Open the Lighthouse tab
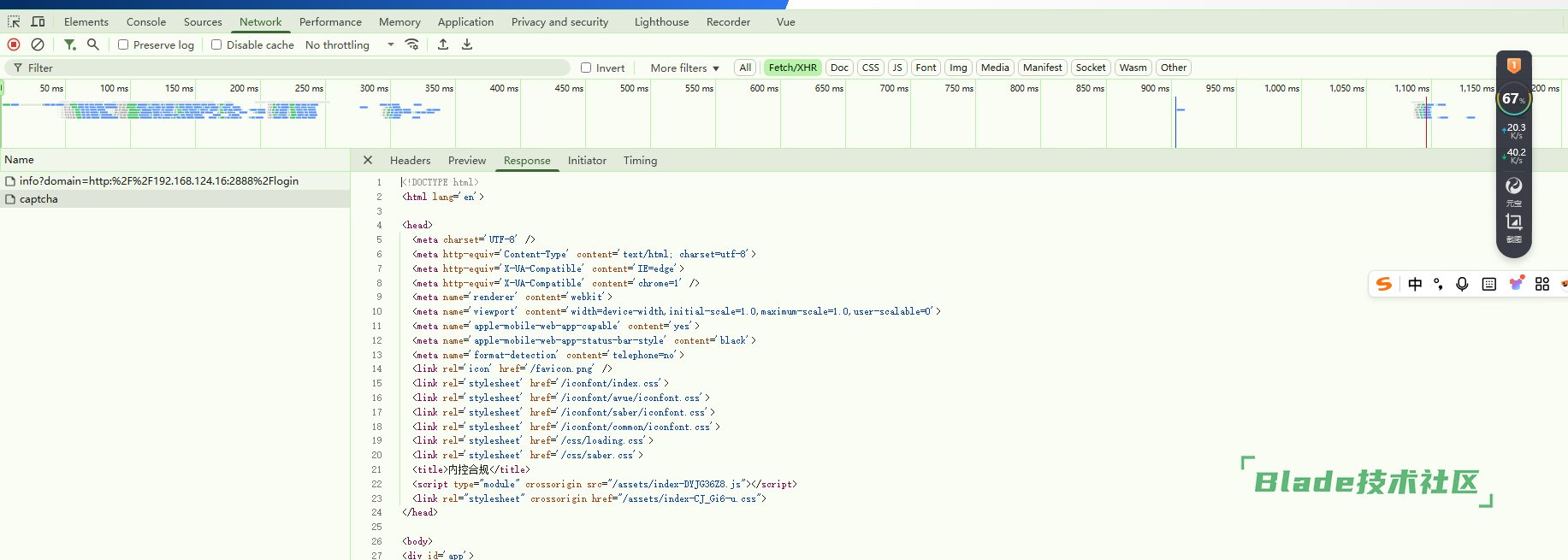 pyautogui.click(x=661, y=21)
